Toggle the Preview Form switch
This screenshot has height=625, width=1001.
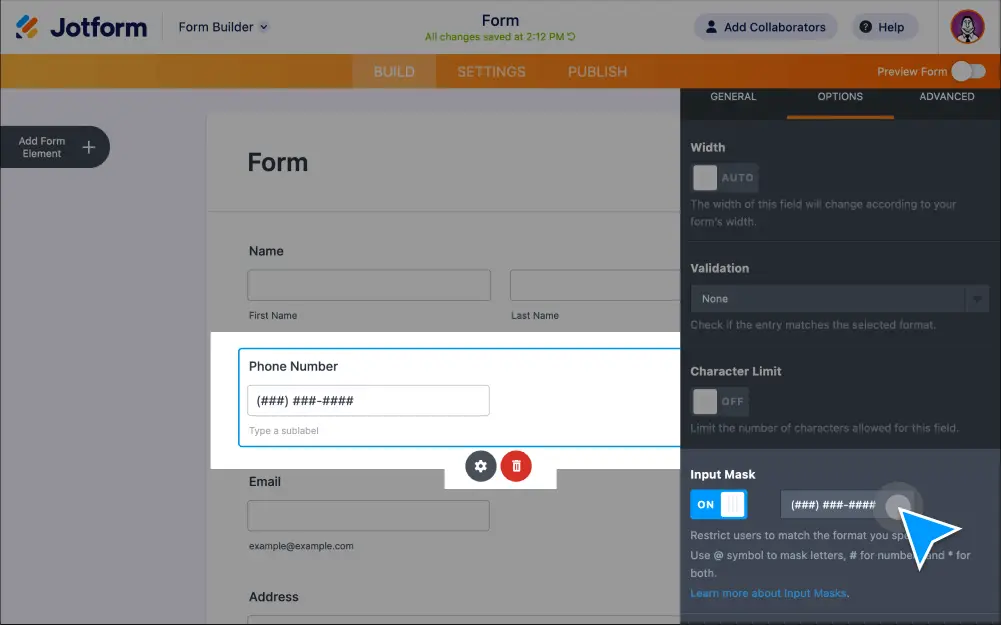coord(968,71)
